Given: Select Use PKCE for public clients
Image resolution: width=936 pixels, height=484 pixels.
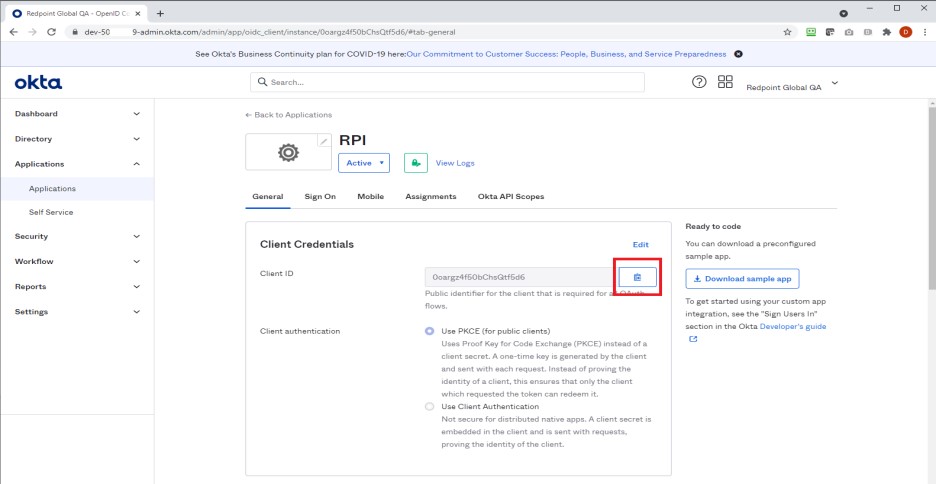Looking at the screenshot, I should pos(430,330).
